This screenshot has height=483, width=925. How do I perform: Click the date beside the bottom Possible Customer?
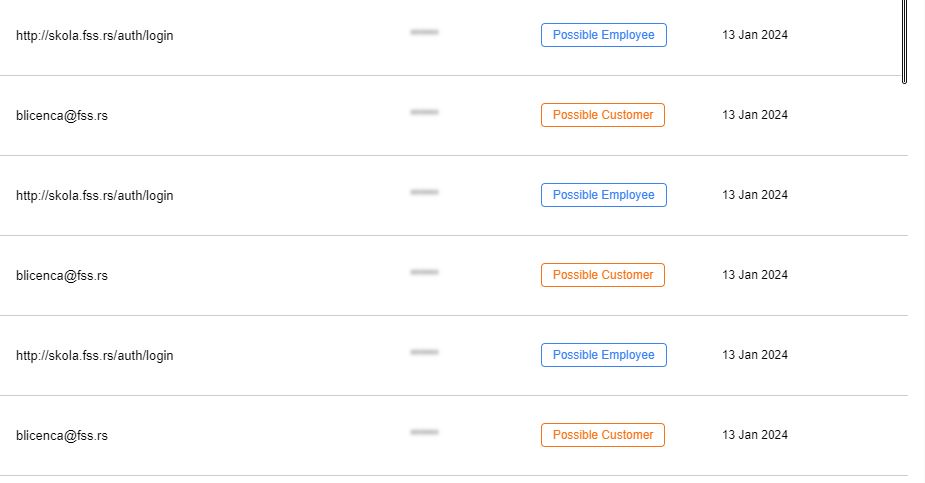[x=755, y=435]
